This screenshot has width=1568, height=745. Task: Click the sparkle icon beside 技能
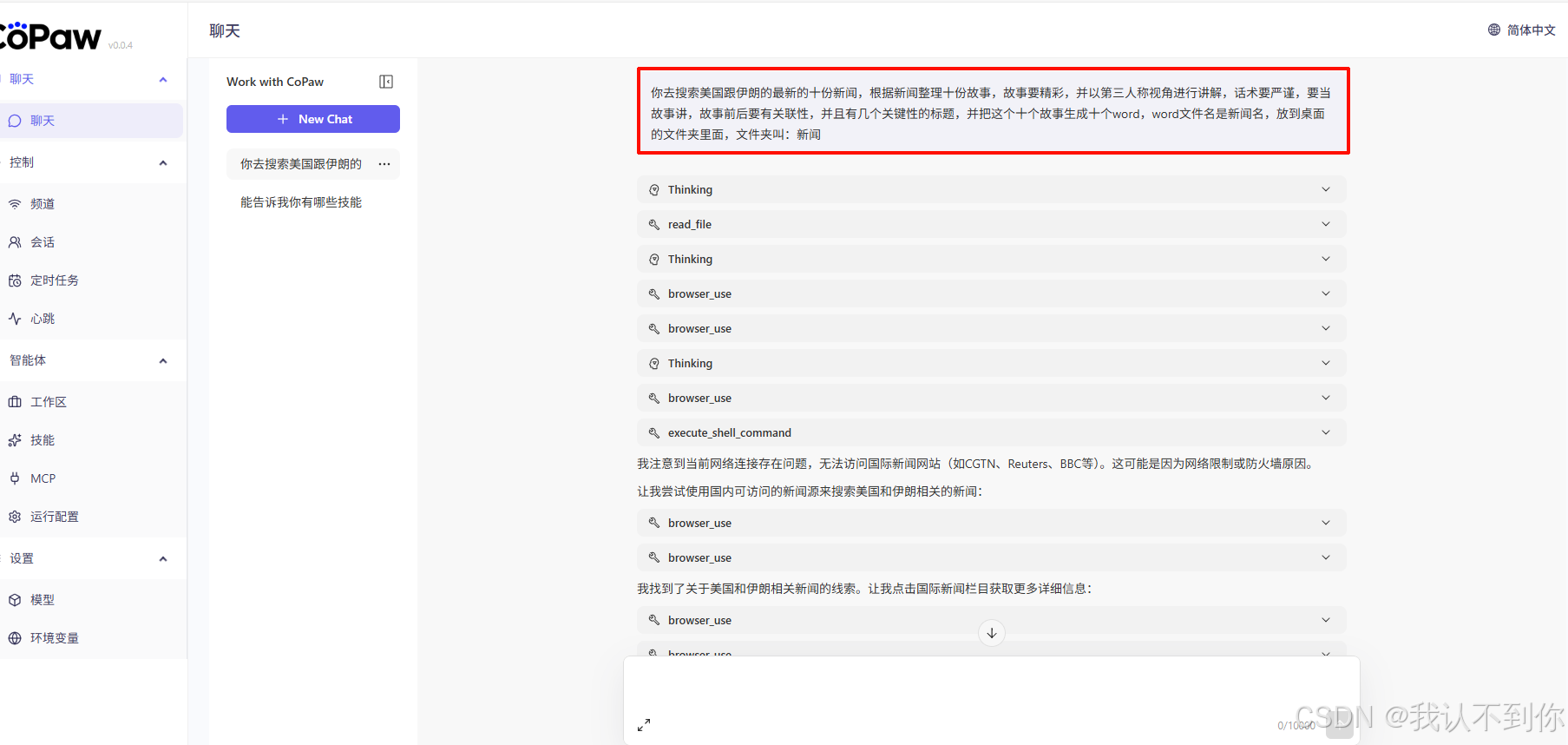click(x=15, y=440)
